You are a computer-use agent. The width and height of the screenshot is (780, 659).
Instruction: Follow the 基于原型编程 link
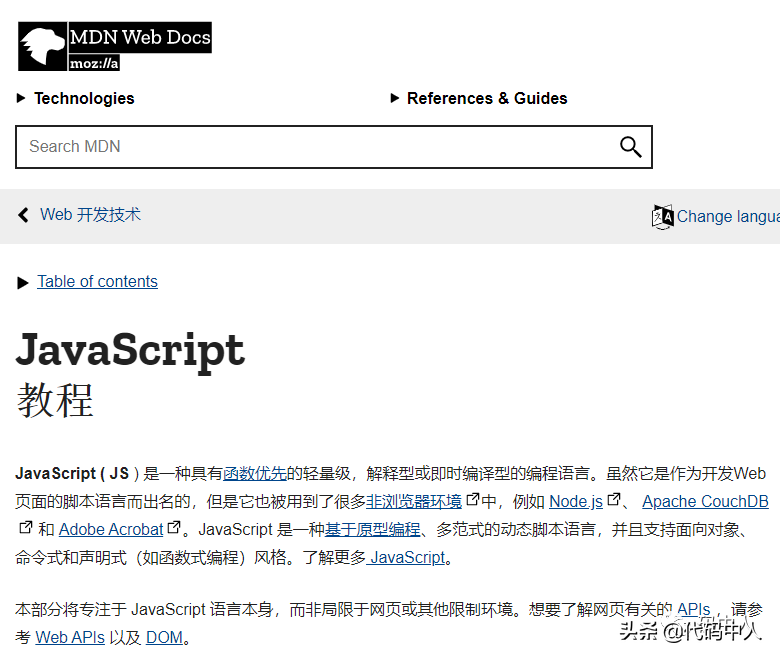(x=373, y=530)
